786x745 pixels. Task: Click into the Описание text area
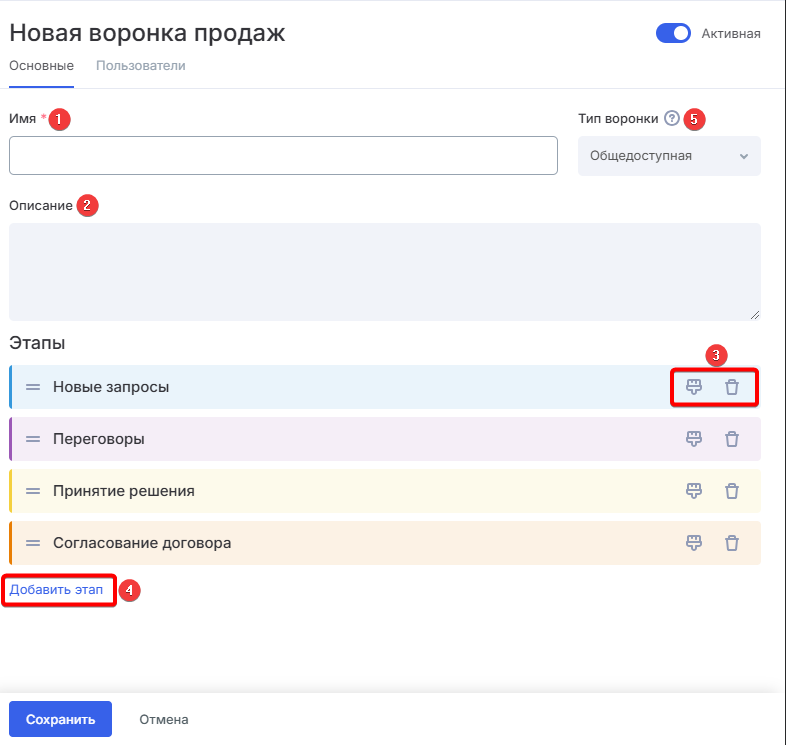point(385,272)
